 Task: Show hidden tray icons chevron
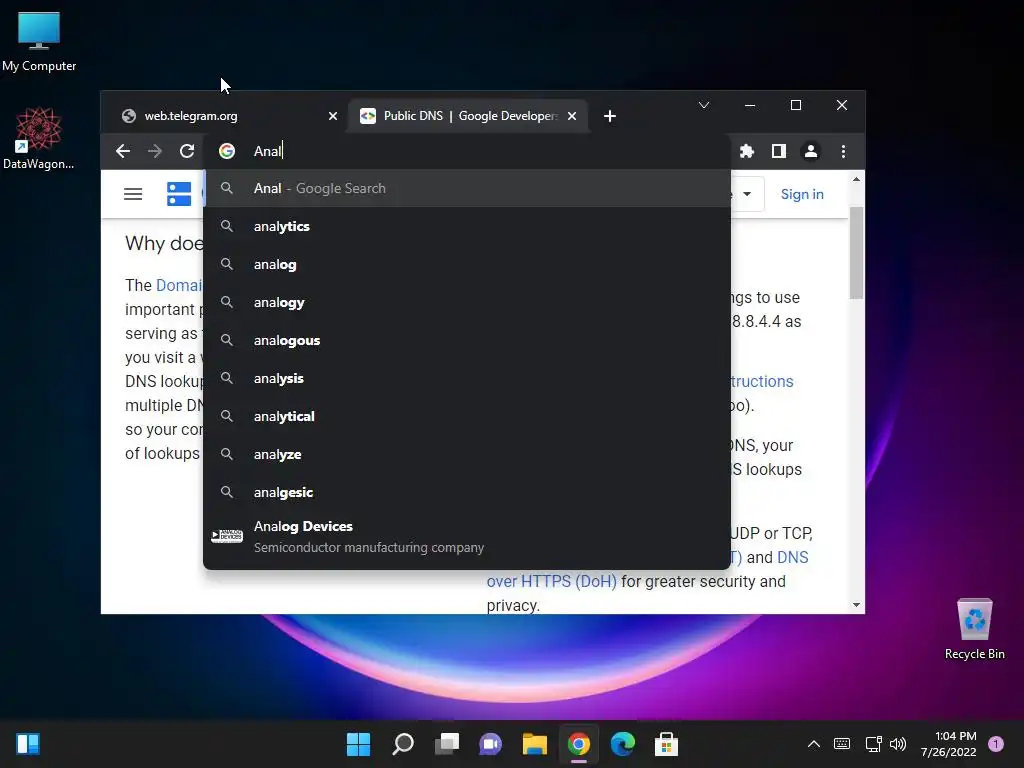pos(814,744)
